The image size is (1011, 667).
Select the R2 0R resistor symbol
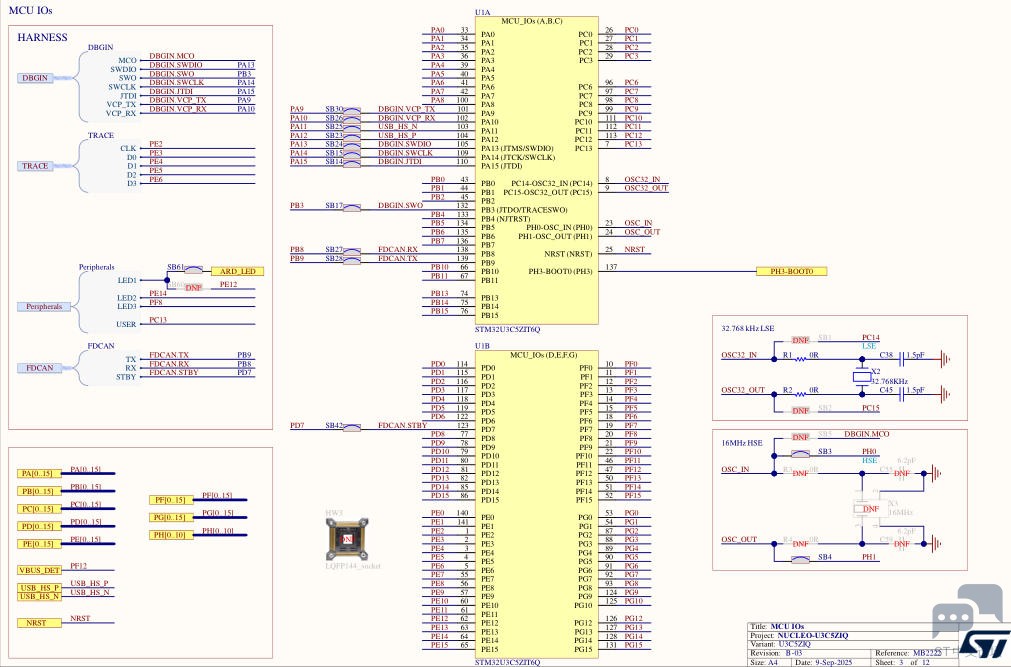click(800, 393)
